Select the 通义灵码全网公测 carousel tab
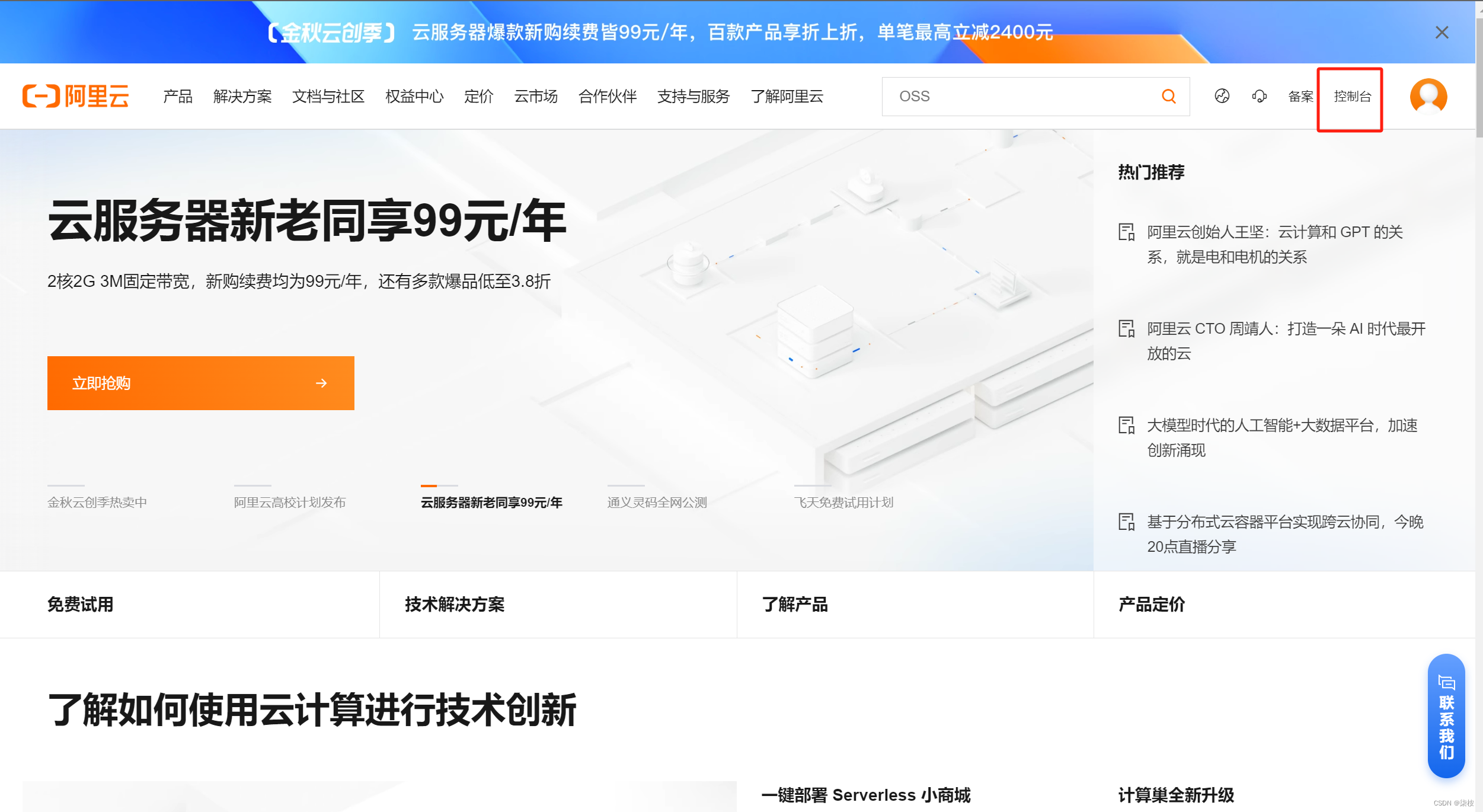Image resolution: width=1483 pixels, height=812 pixels. (x=657, y=502)
